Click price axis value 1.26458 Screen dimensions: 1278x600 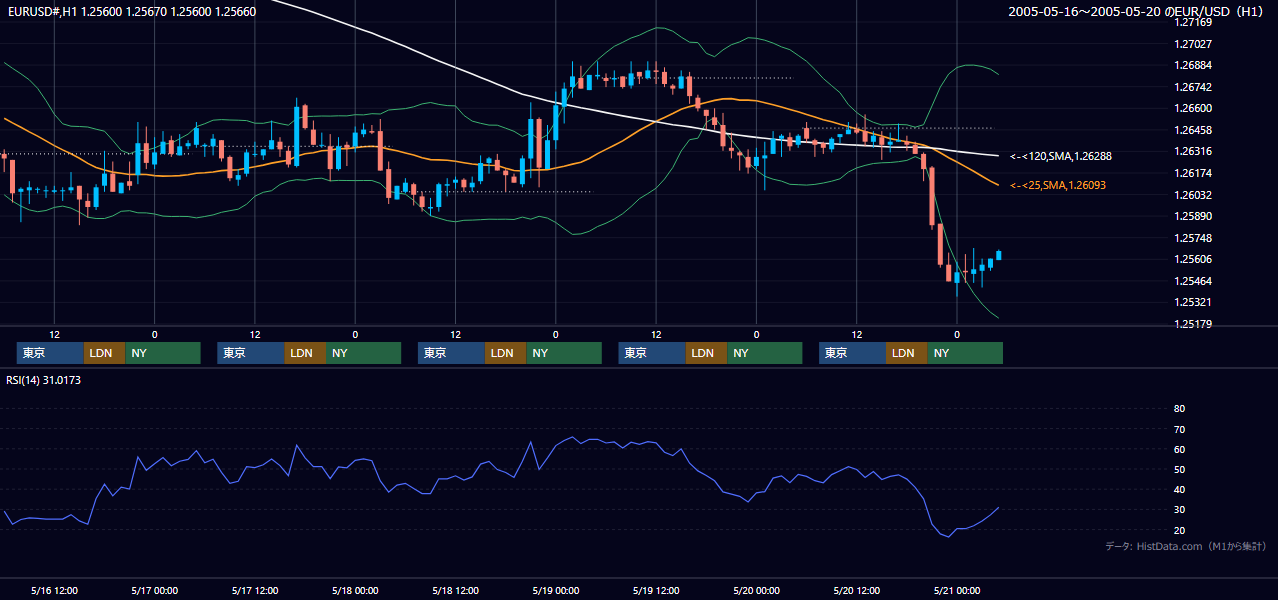click(x=1193, y=130)
